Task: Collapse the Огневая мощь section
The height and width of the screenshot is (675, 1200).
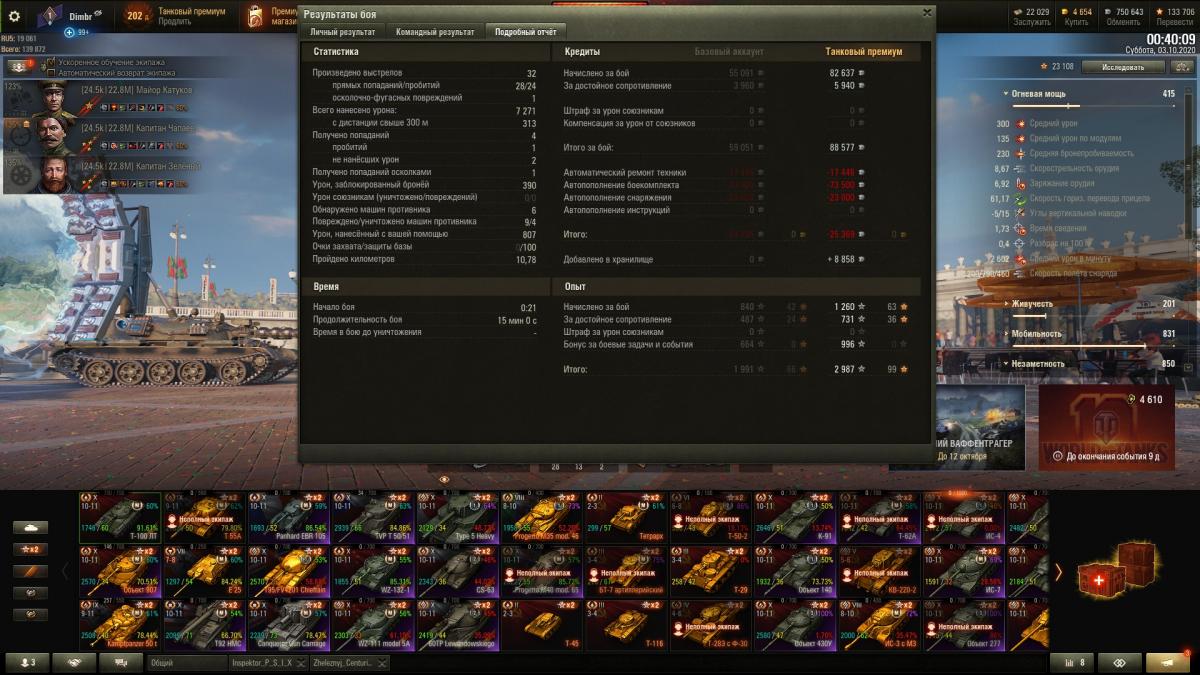Action: [1007, 94]
